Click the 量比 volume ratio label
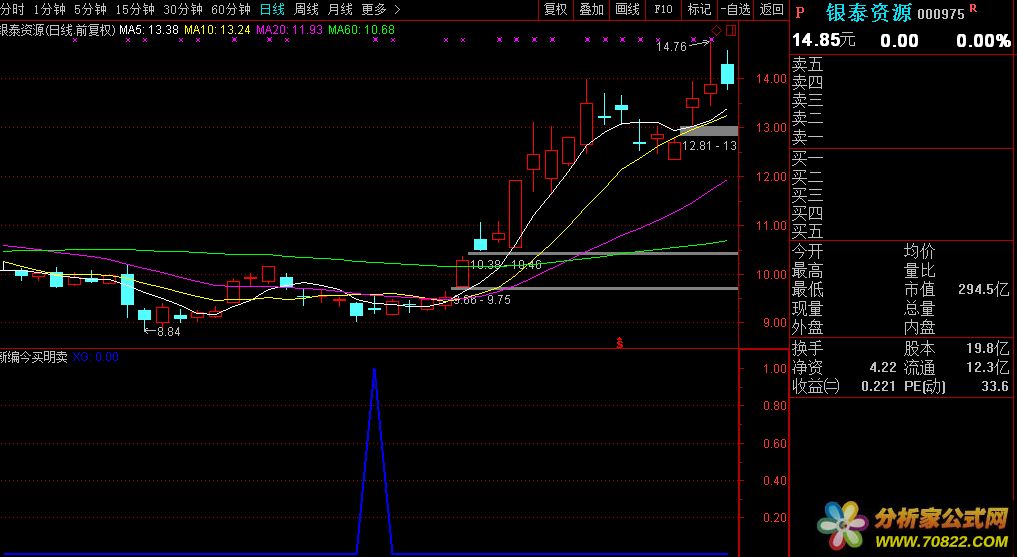The image size is (1017, 557). pyautogui.click(x=919, y=270)
